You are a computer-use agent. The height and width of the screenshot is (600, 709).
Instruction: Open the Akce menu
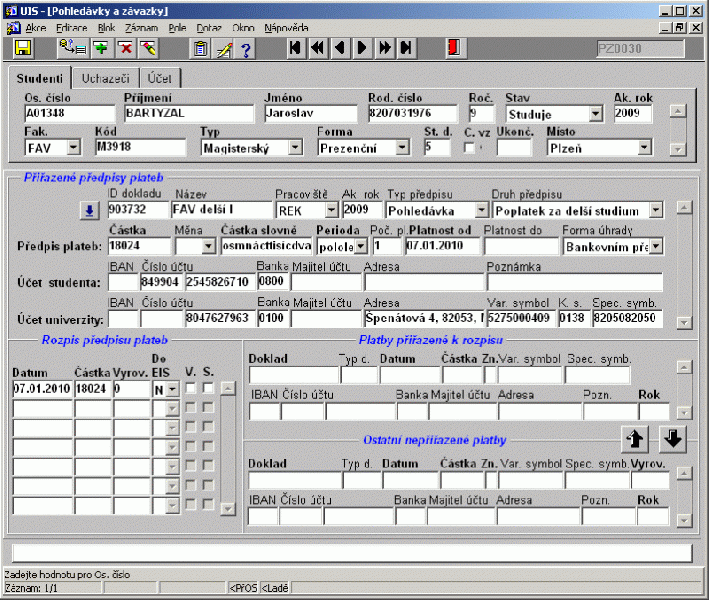(36, 28)
